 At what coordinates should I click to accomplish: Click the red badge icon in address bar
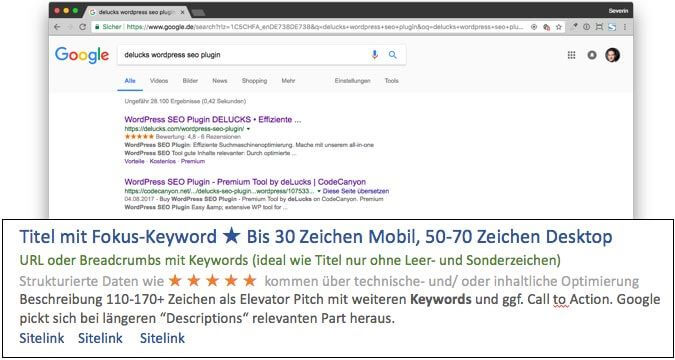(x=546, y=27)
